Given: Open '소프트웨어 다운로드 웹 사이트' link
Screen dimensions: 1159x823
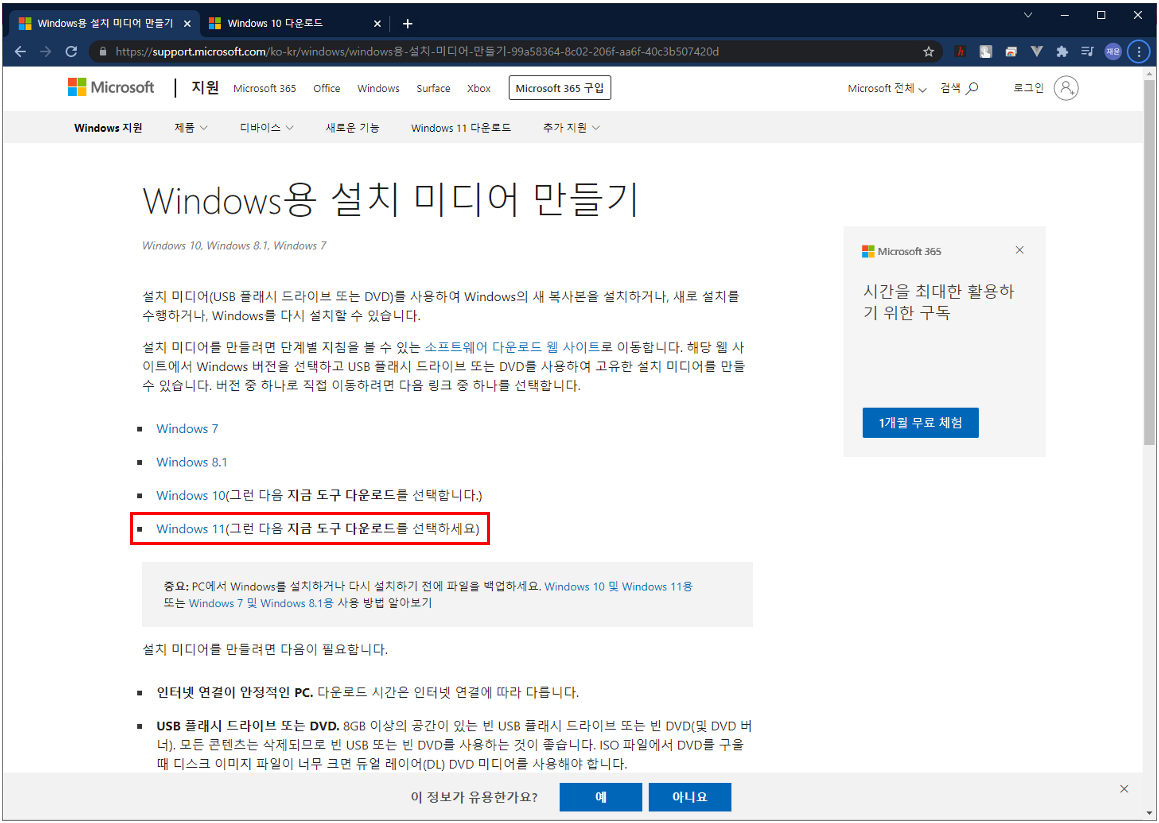Looking at the screenshot, I should coord(511,347).
